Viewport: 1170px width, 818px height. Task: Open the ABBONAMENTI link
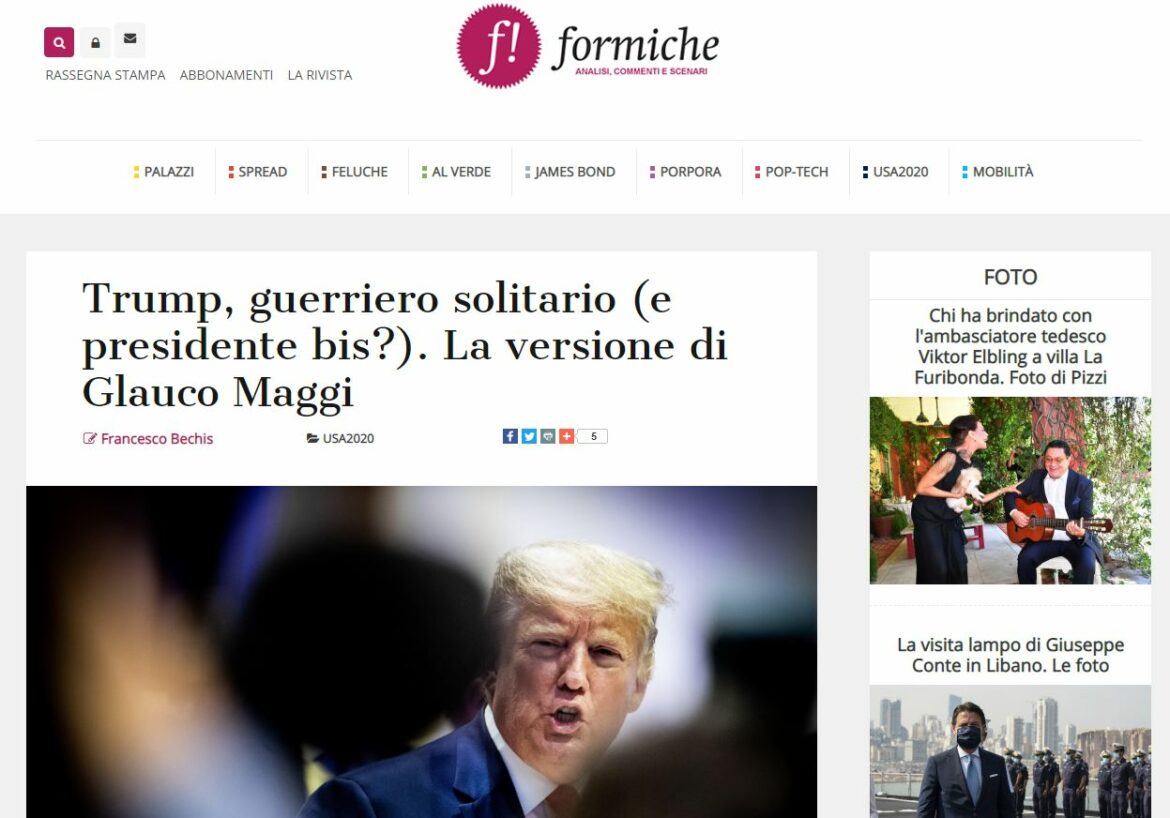click(x=226, y=75)
